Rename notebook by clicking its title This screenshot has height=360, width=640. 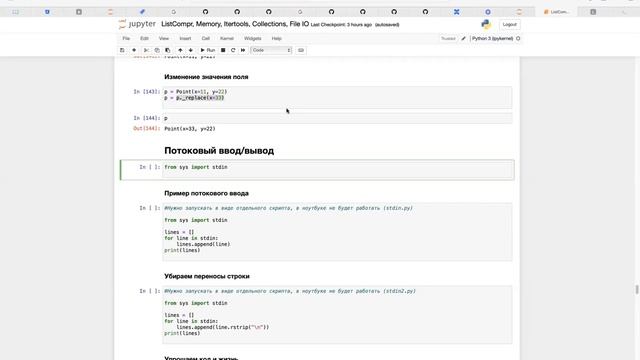(x=235, y=24)
